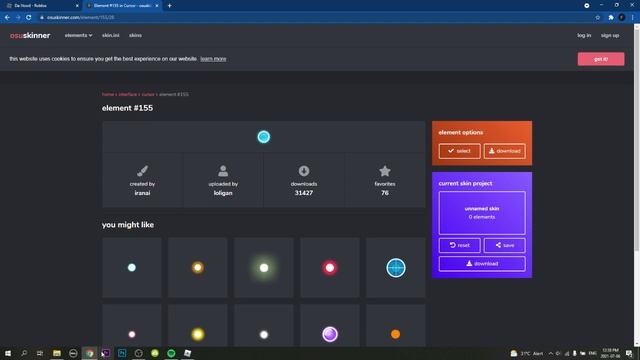Open the yellow glowing cursor thumbnail
640x360 pixels.
[198, 326]
